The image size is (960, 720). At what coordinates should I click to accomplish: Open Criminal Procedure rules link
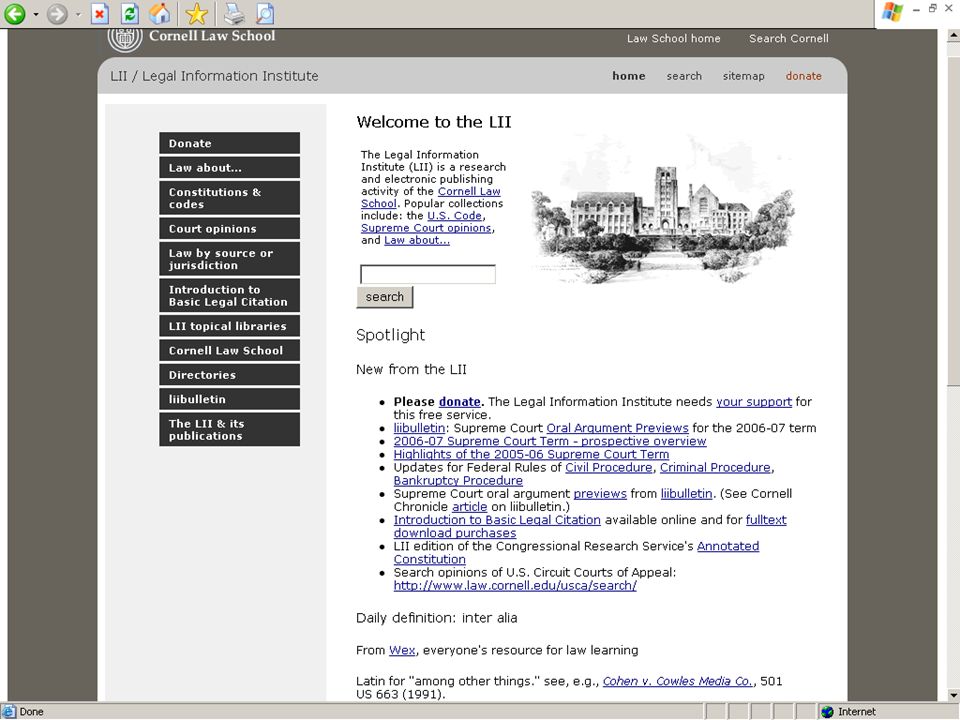coord(715,467)
